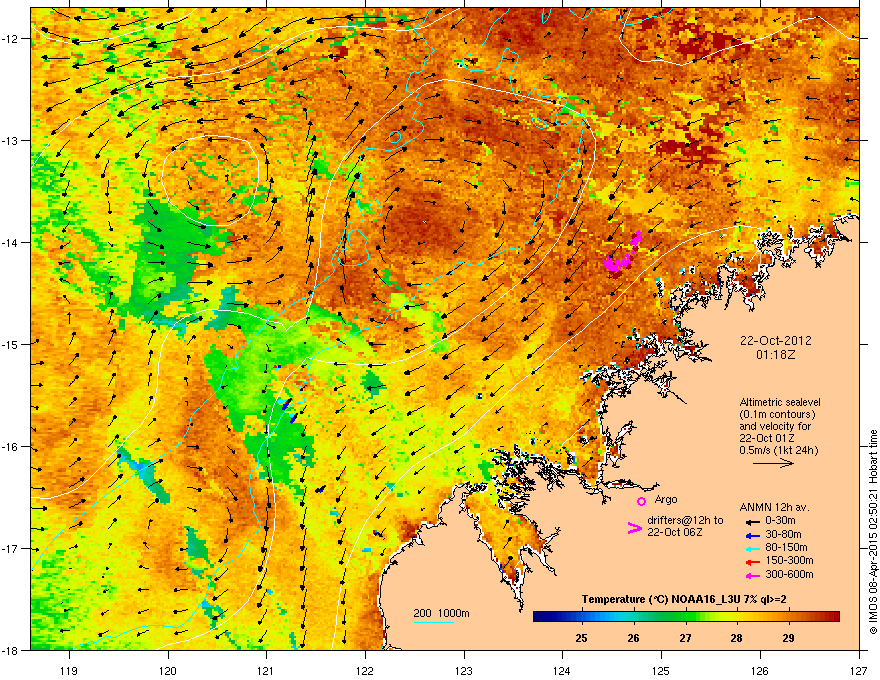Click longitude axis label 125
This screenshot has height=680, width=880.
click(661, 670)
